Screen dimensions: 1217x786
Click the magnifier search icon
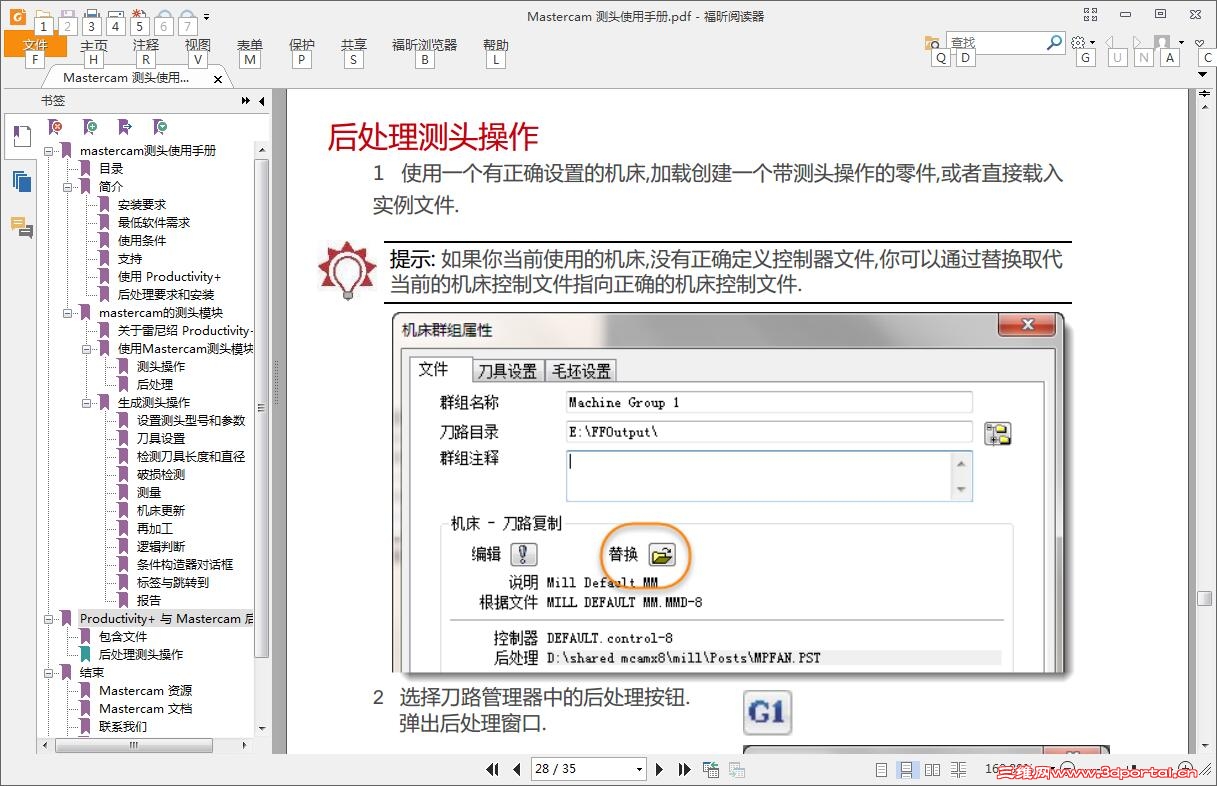[1054, 43]
